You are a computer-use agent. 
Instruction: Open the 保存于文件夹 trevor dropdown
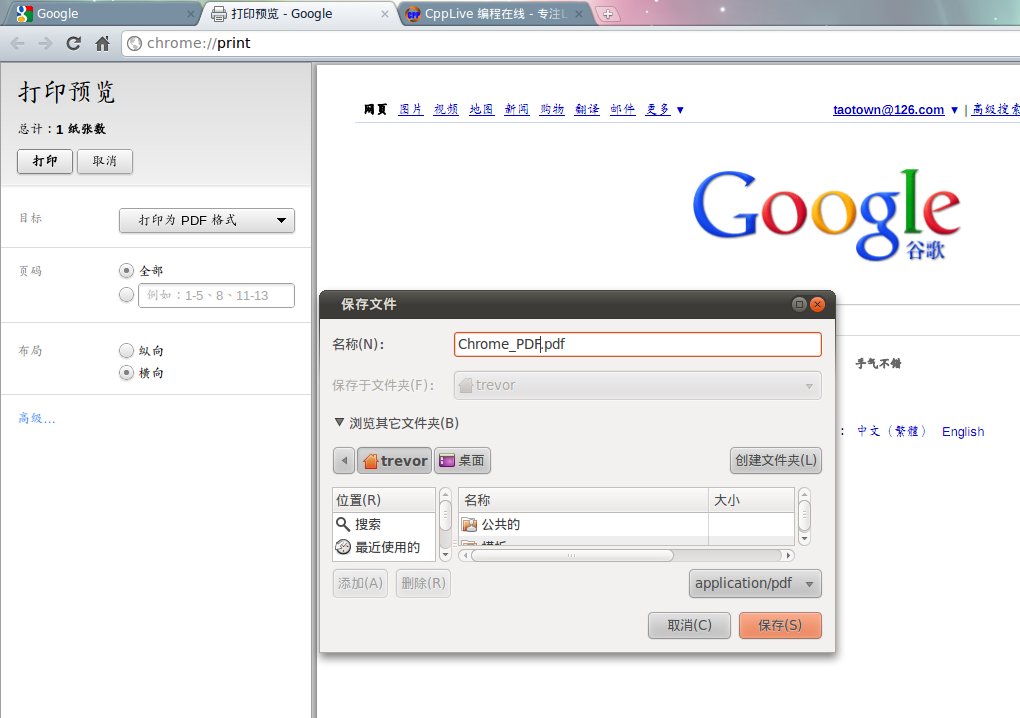[638, 385]
